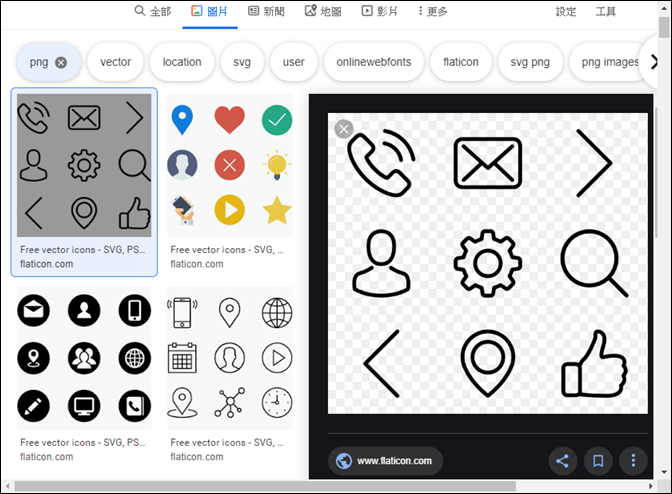Open the thin outline icons thumbnail
This screenshot has width=672, height=494.
[x=230, y=358]
